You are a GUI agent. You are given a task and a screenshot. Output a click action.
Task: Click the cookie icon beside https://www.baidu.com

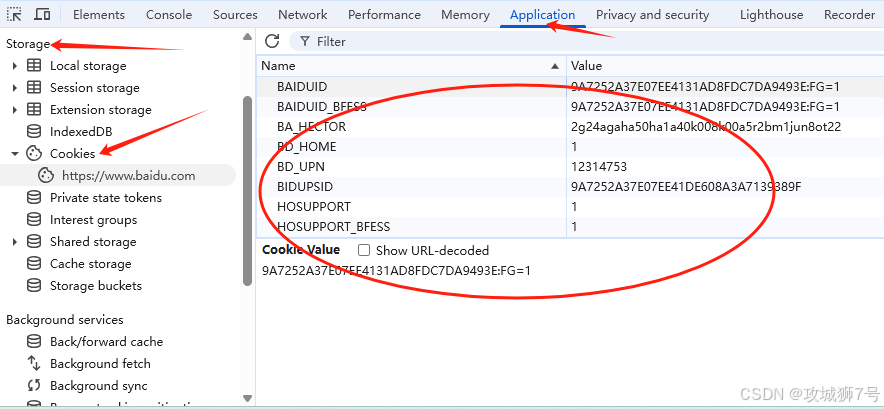(46, 175)
